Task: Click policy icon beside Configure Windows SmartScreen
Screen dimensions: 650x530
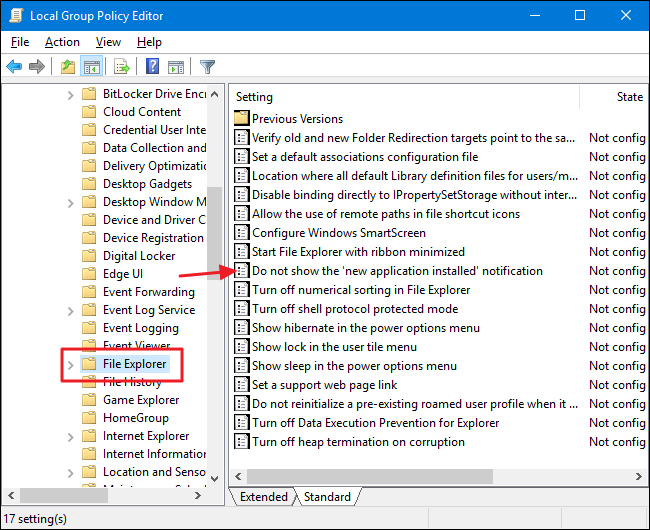Action: point(242,232)
